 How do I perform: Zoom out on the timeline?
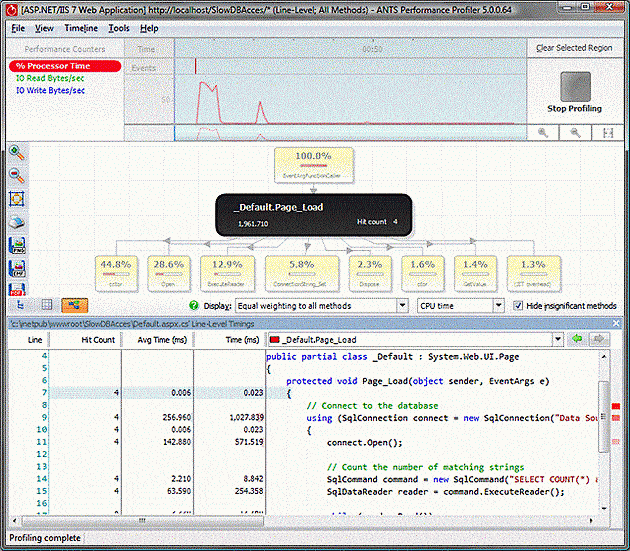575,133
